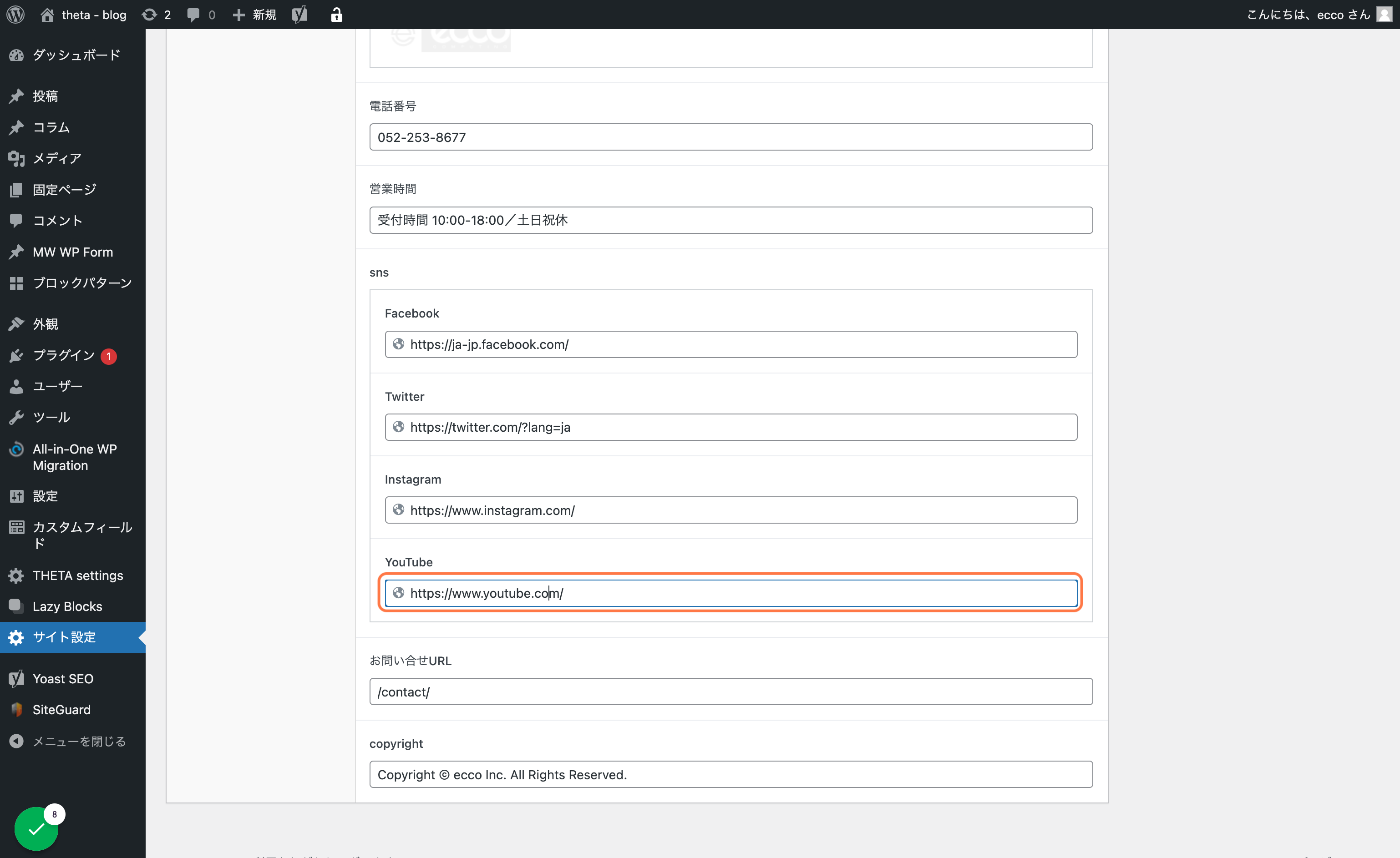
Task: Click the メディア sidebar icon
Action: coord(16,158)
